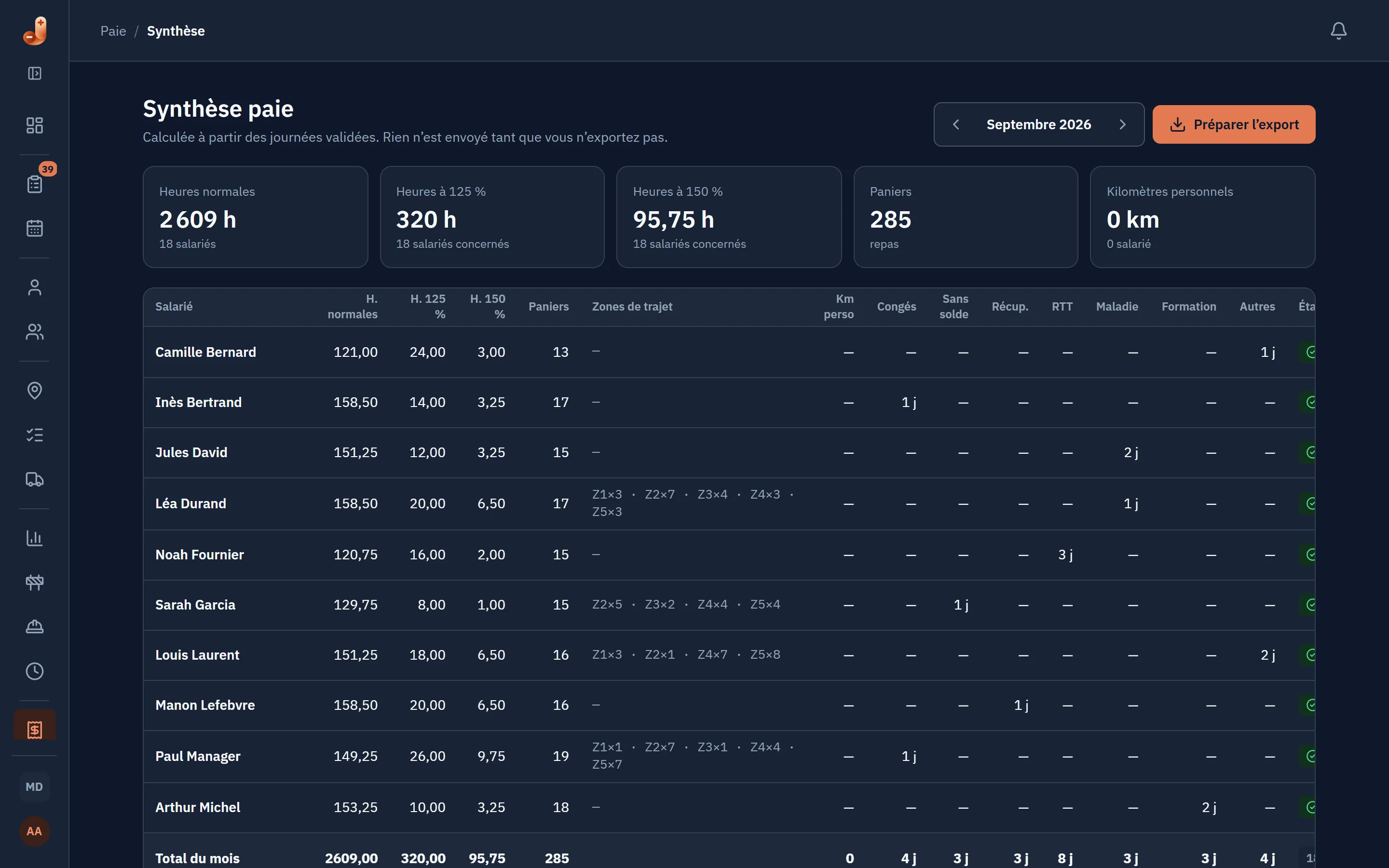The width and height of the screenshot is (1389, 868).
Task: Select employee Noah Fournier
Action: [x=200, y=555]
